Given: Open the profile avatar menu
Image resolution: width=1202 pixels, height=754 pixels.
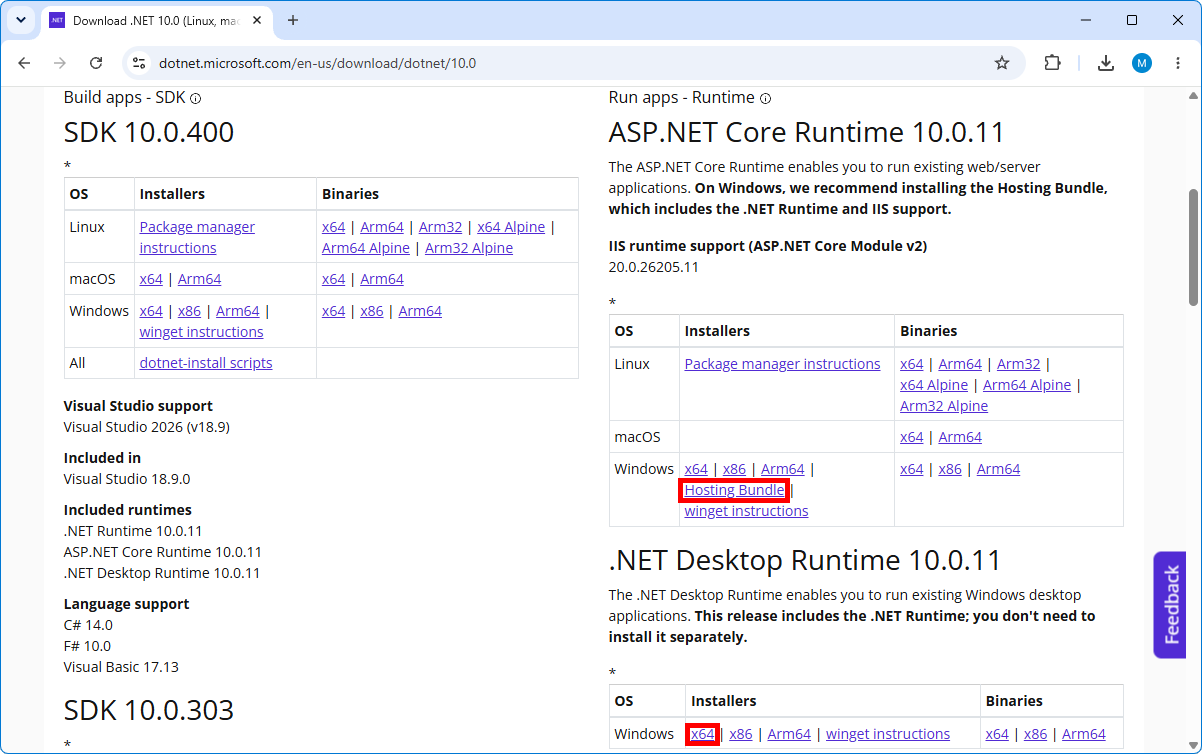Looking at the screenshot, I should tap(1142, 63).
